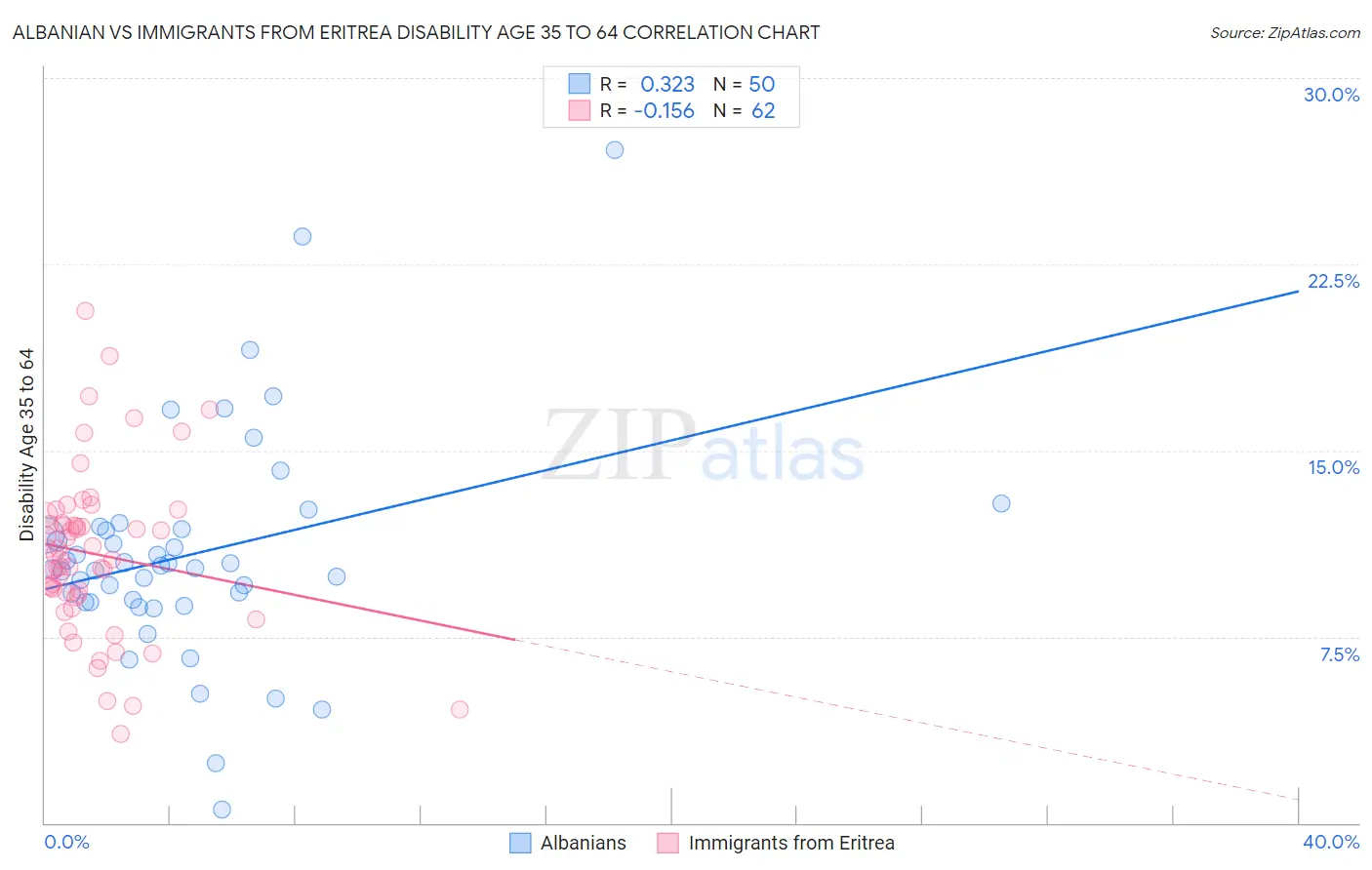Click the blue data point near 23.5%
Viewport: 1372px width, 870px height.
coord(303,236)
